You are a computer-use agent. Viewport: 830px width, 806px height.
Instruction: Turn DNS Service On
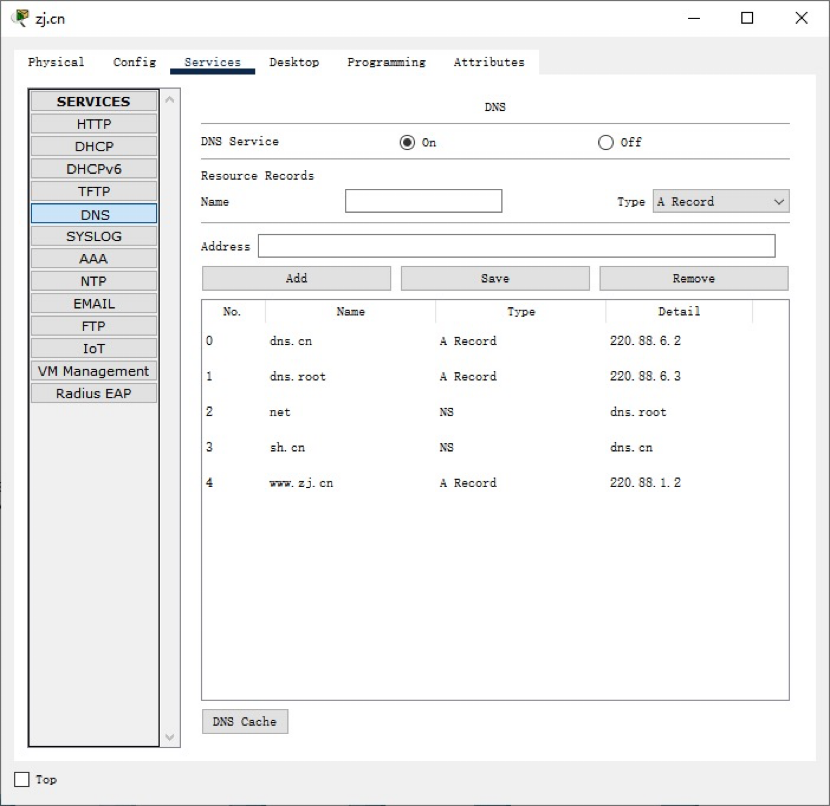[407, 142]
